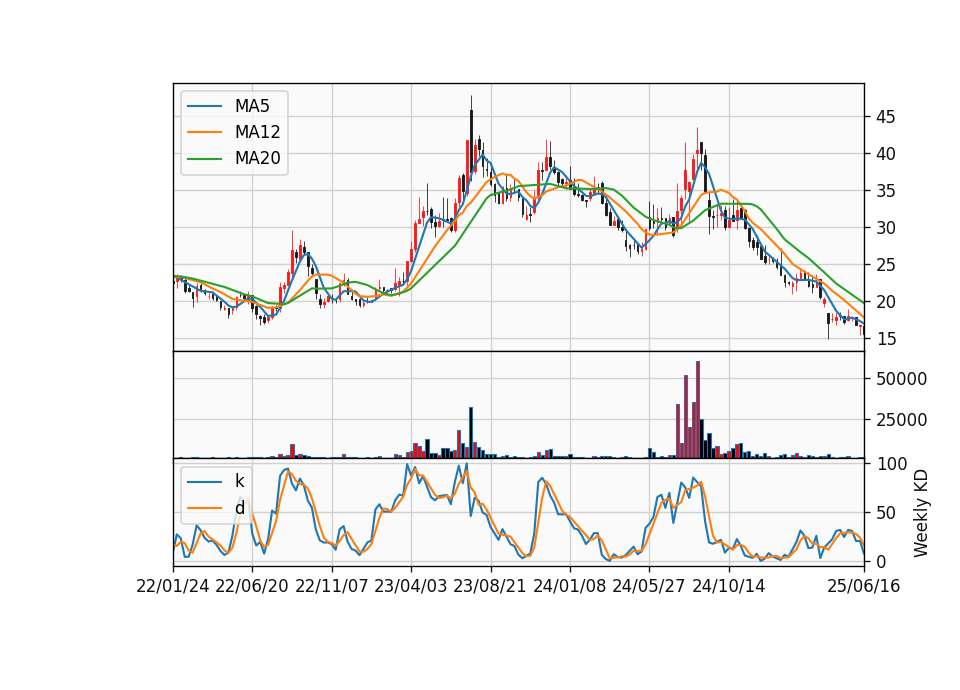Click the volume axis value 25000
This screenshot has height=690, width=960.
901,420
